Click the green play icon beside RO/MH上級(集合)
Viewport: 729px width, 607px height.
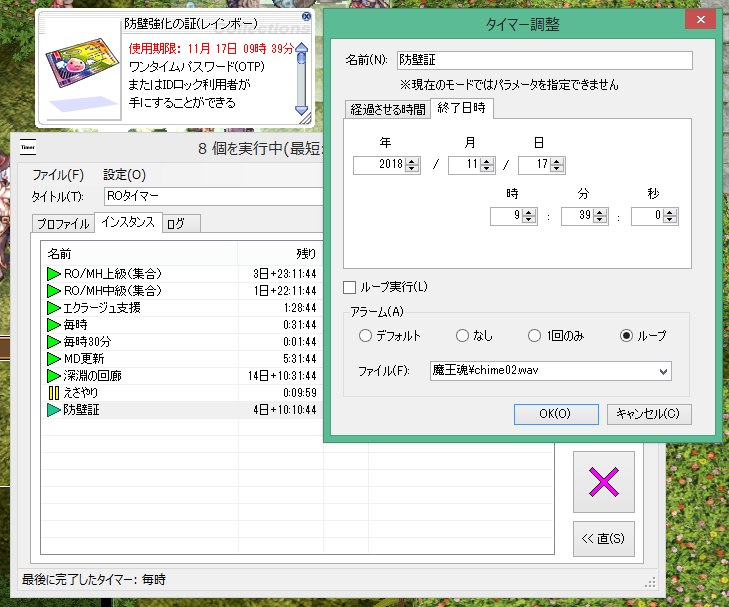54,273
